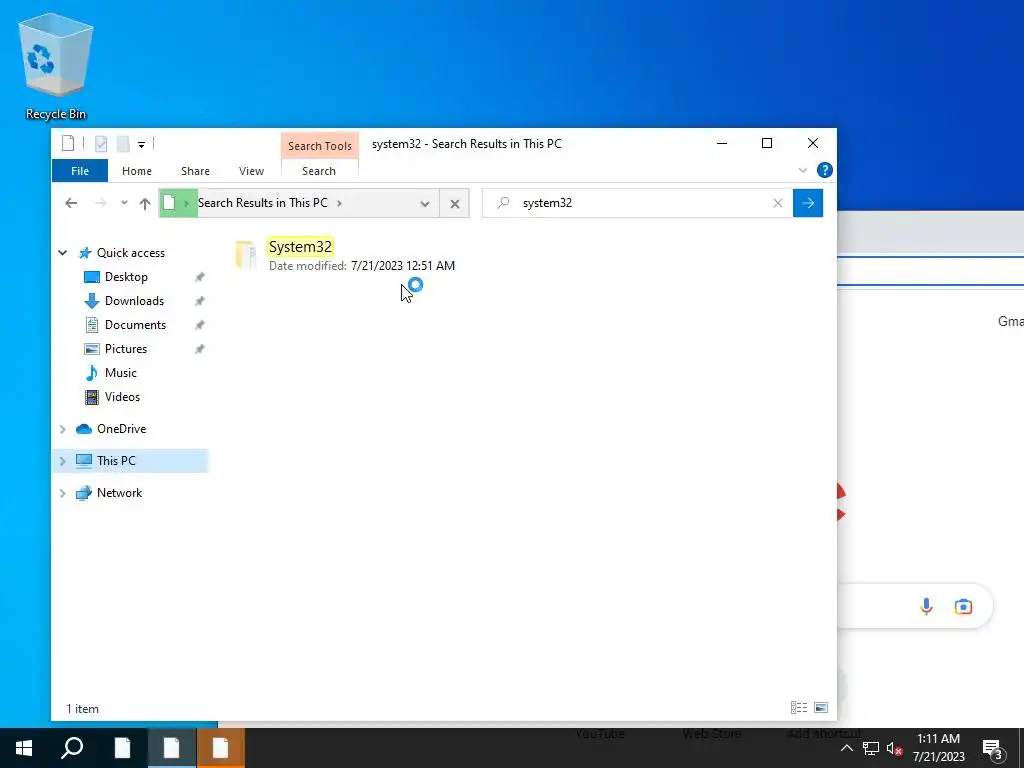
Task: Expand the ribbon with the chevron arrow
Action: pos(803,170)
